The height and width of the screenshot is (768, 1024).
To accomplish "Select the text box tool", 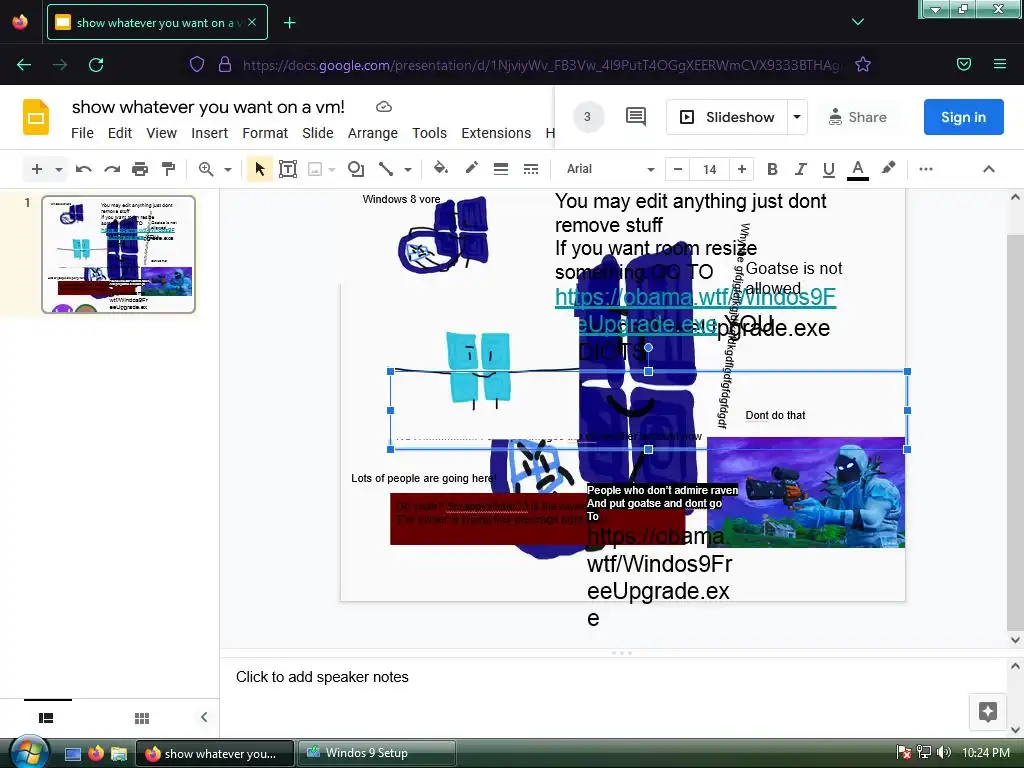I will 288,169.
